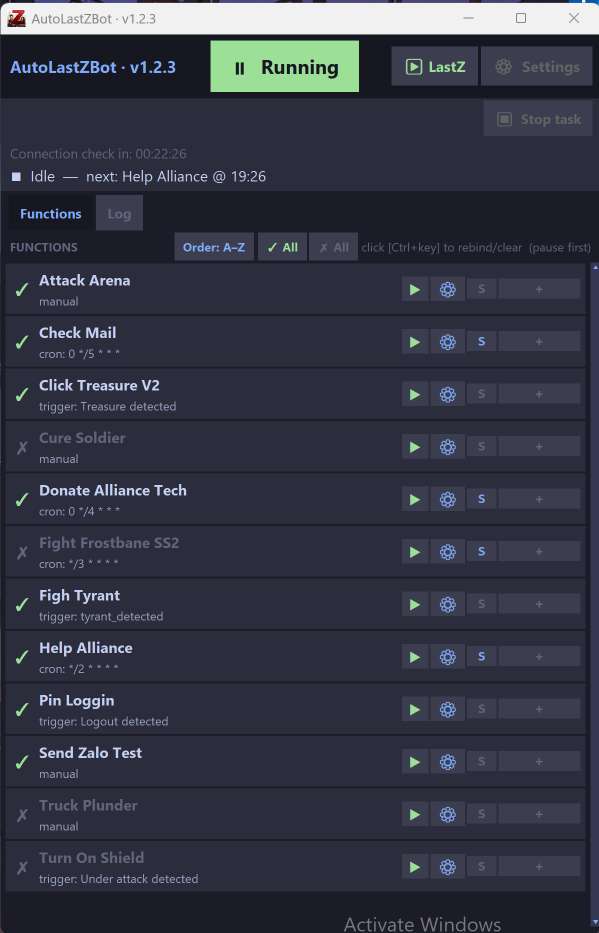This screenshot has width=599, height=933.
Task: Enable Fight Frostbane SS2 via X mark
Action: click(x=22, y=553)
